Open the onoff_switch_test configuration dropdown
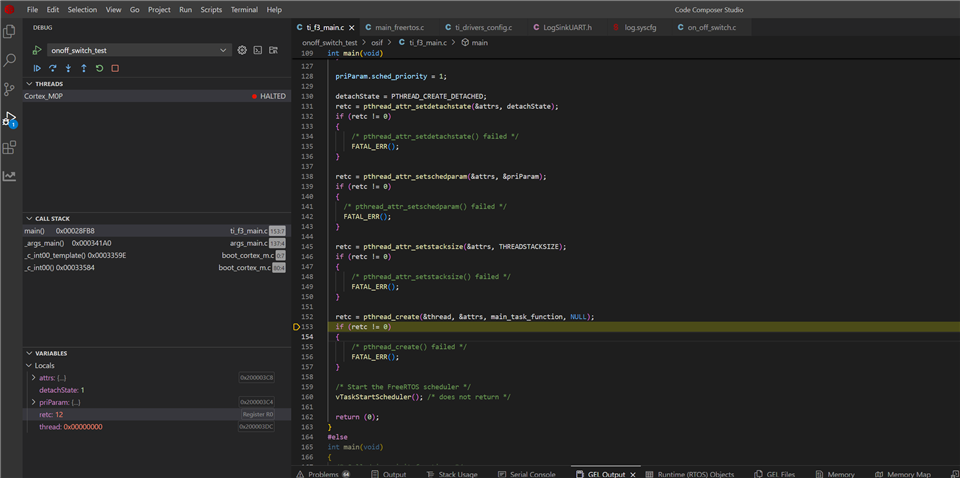The image size is (960, 478). (139, 50)
